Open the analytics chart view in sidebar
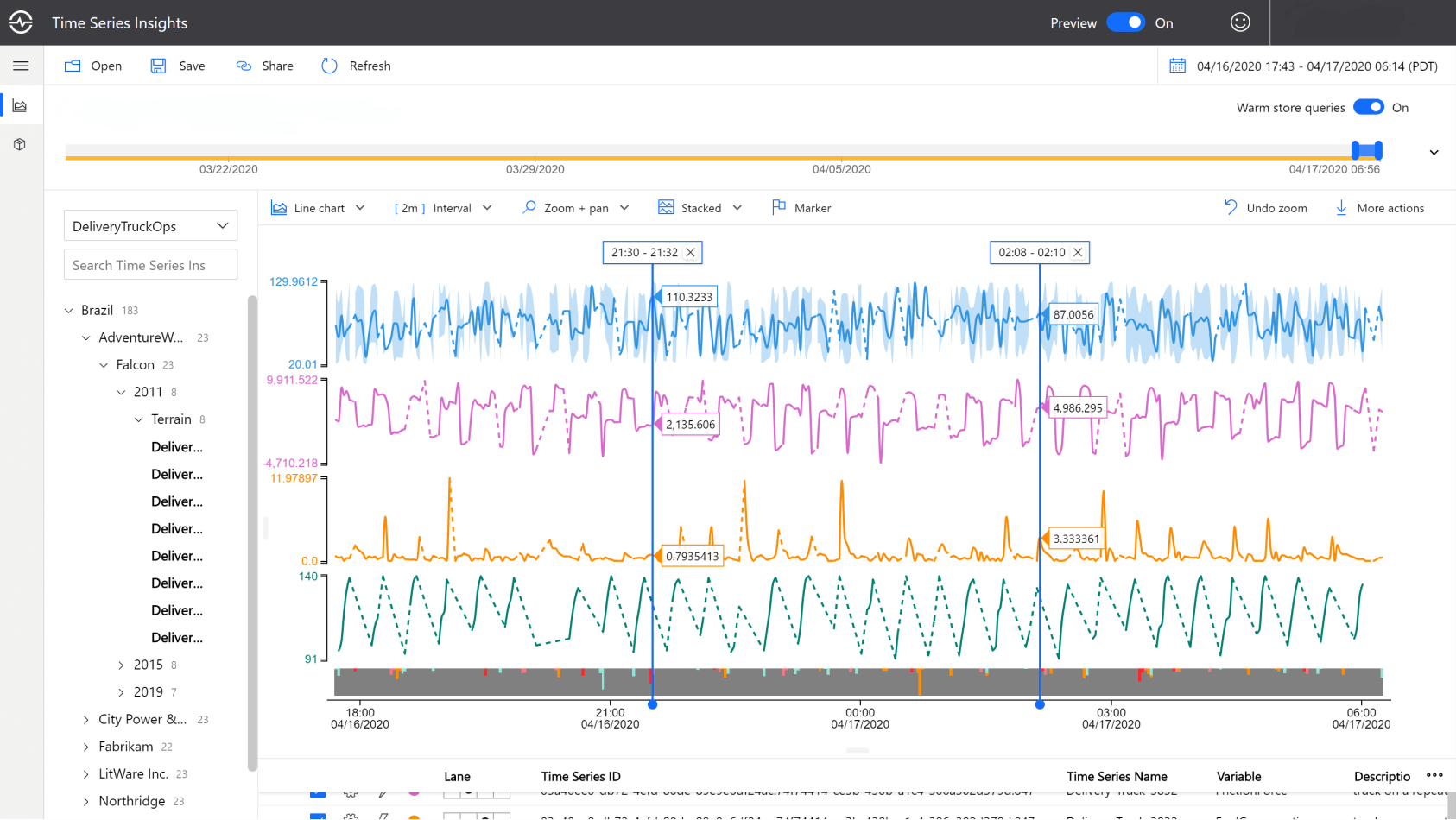The image size is (1456, 820). [x=20, y=106]
